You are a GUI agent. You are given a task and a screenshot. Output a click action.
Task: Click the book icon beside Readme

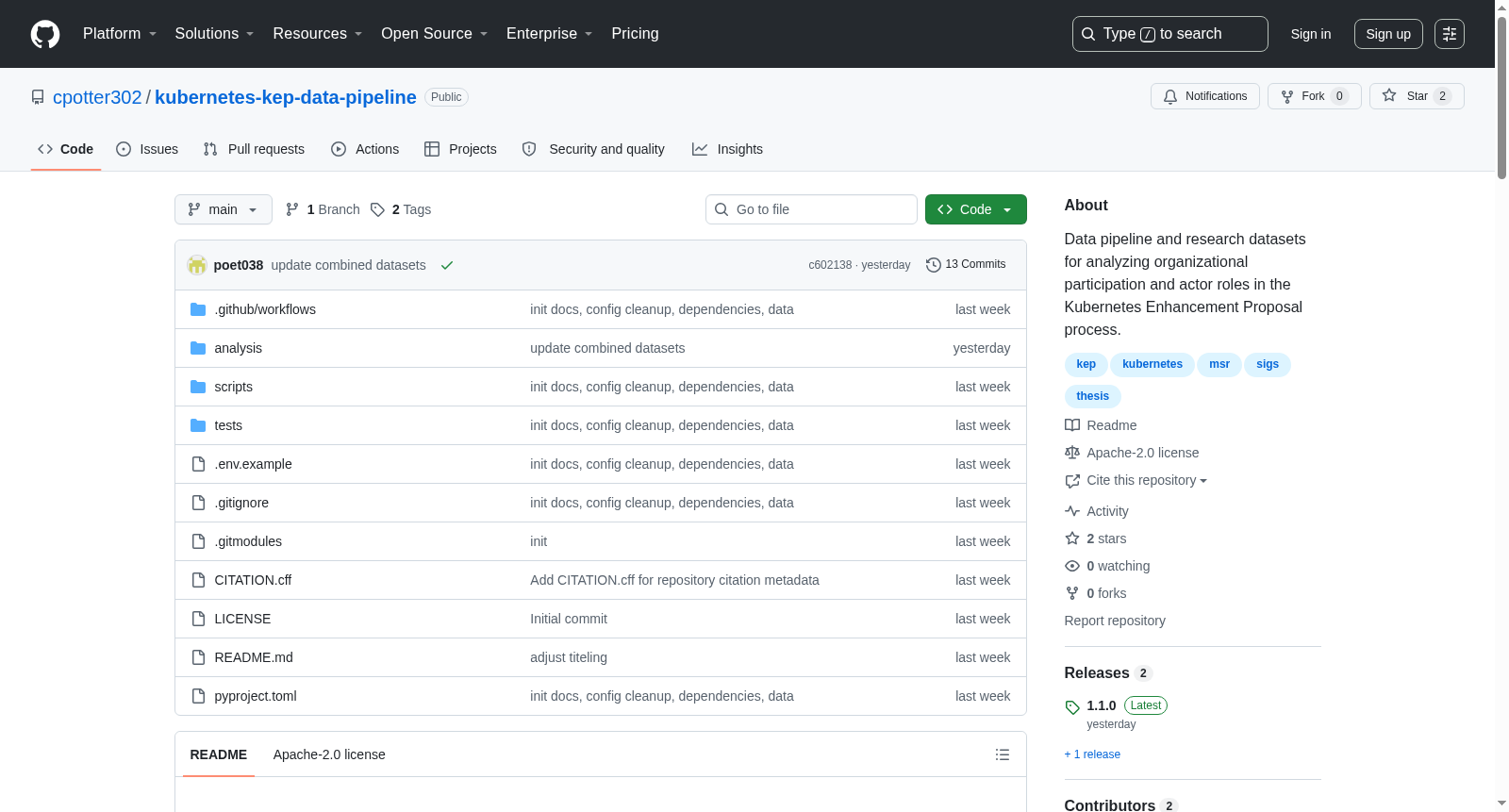click(1072, 425)
